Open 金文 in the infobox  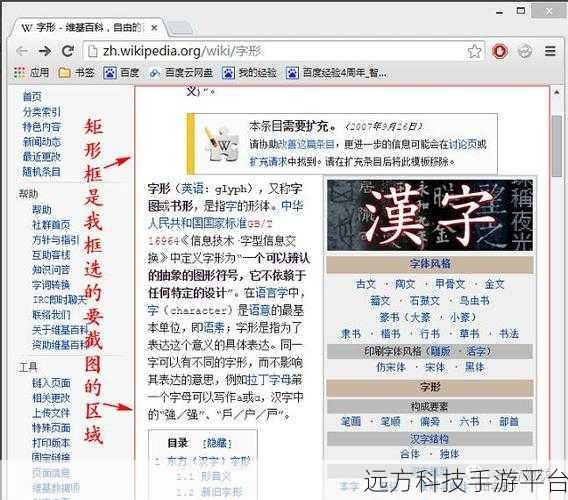[x=494, y=284]
